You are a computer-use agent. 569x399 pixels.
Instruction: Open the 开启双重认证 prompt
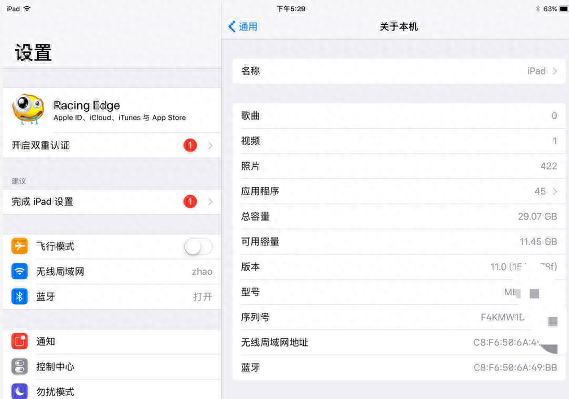point(112,145)
